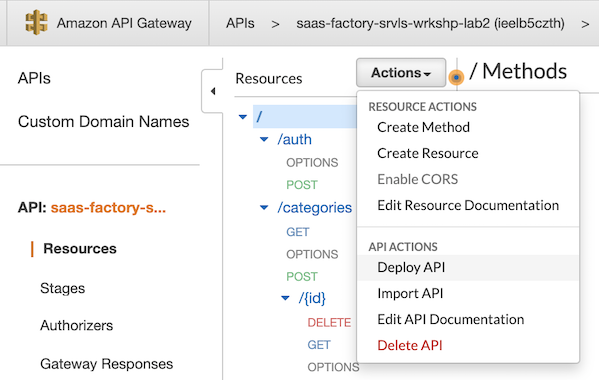Select the /{id} resource
This screenshot has height=380, width=599.
point(312,298)
